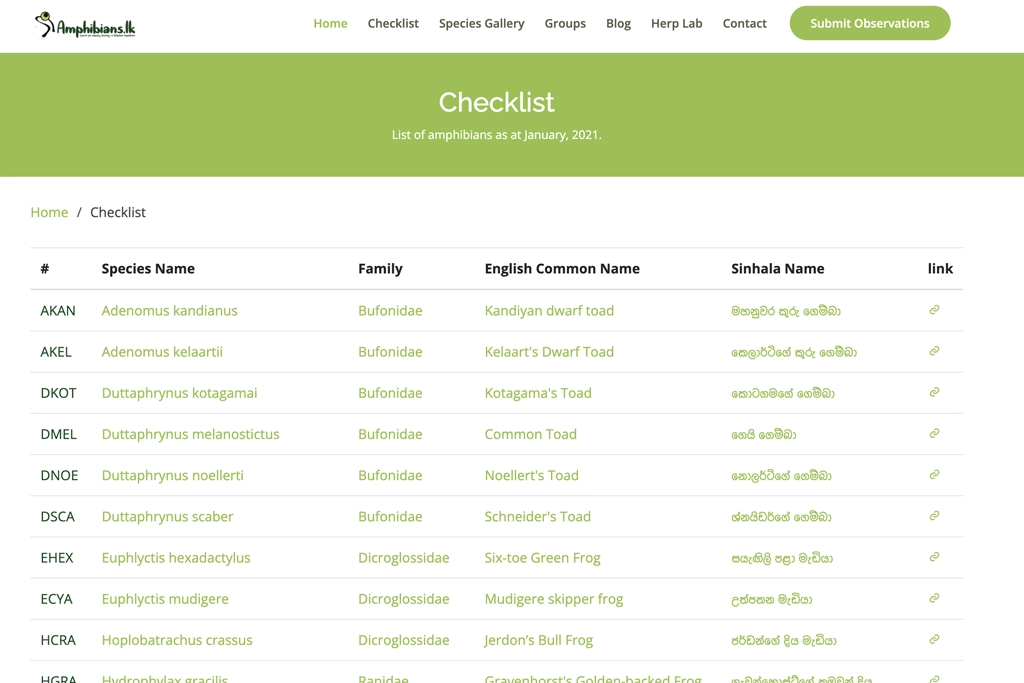
Task: Open link icon for Noellert's Toad row
Action: (934, 475)
